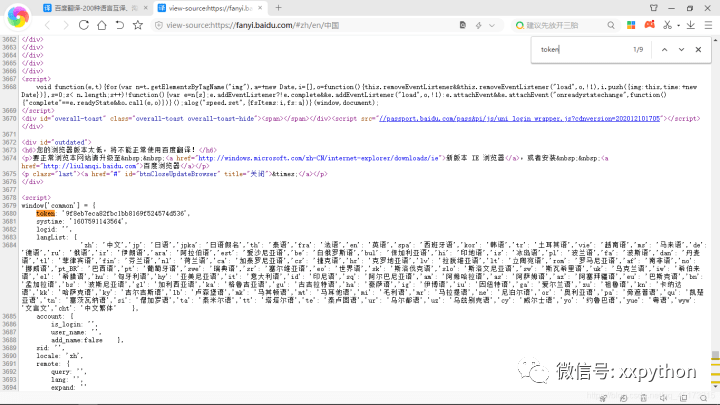Click the address bar URL field

pyautogui.click(x=310, y=25)
